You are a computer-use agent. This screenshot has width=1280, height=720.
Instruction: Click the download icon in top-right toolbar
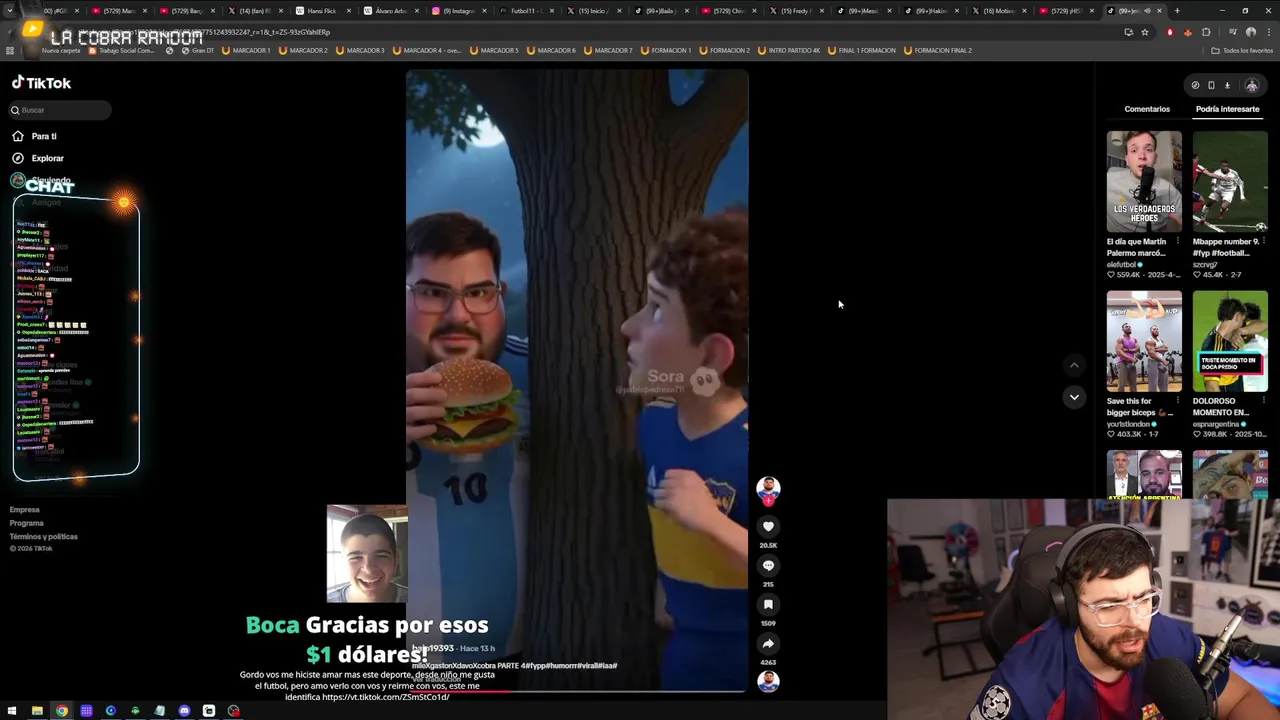[x=1227, y=86]
